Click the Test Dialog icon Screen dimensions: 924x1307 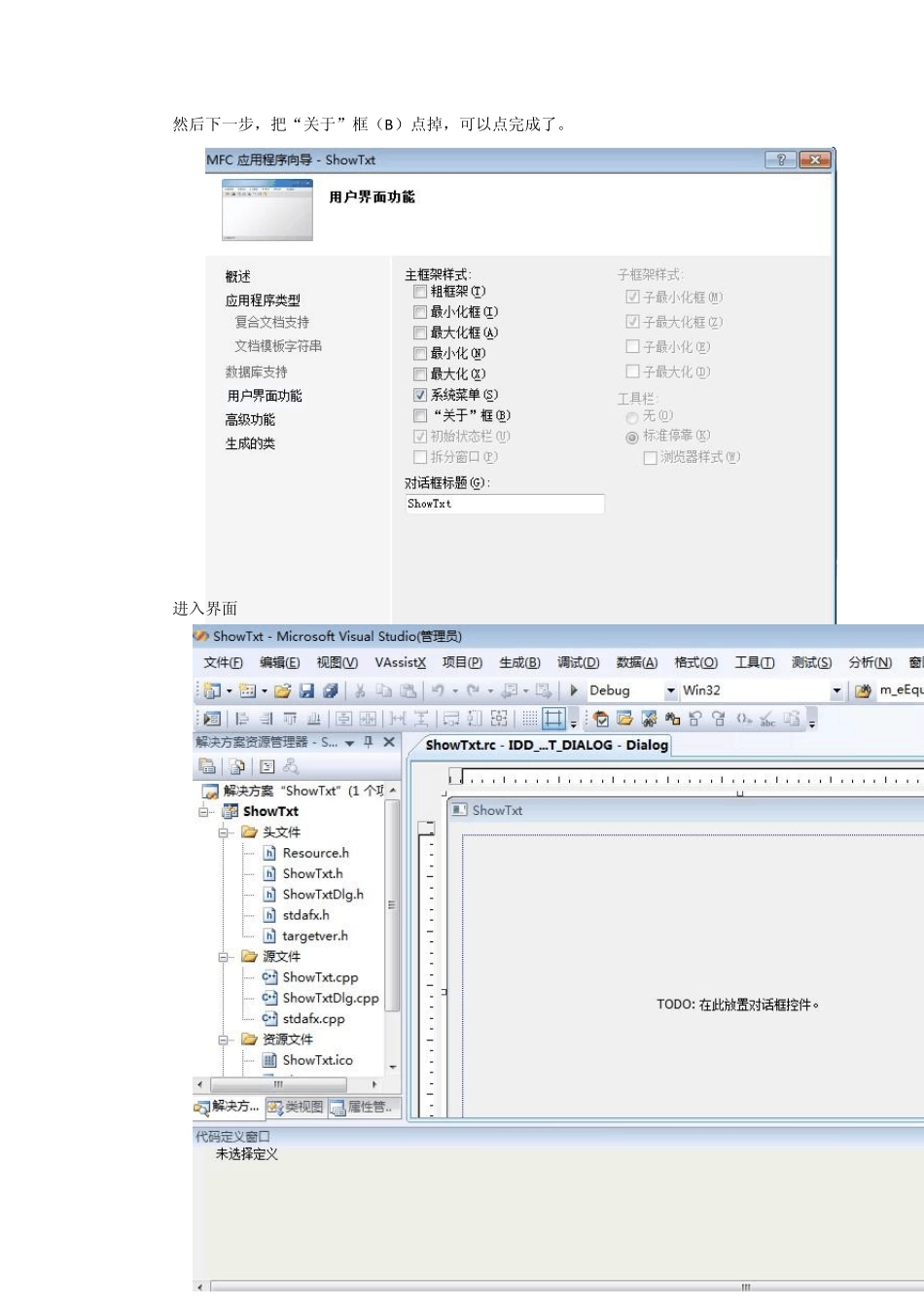pos(213,719)
